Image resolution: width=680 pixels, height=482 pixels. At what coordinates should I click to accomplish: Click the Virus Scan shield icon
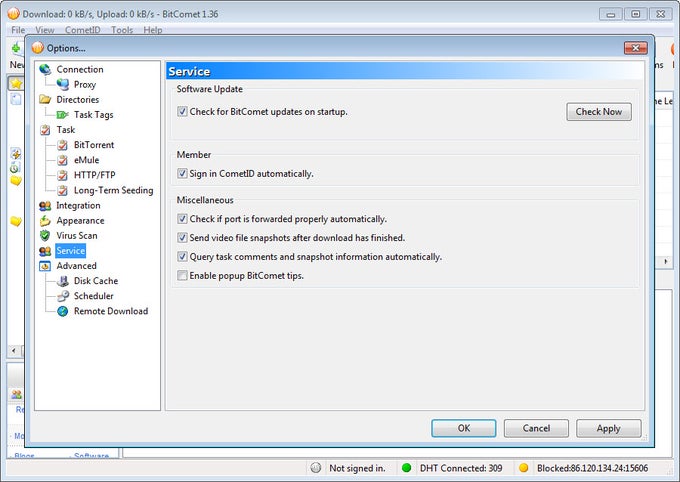45,236
